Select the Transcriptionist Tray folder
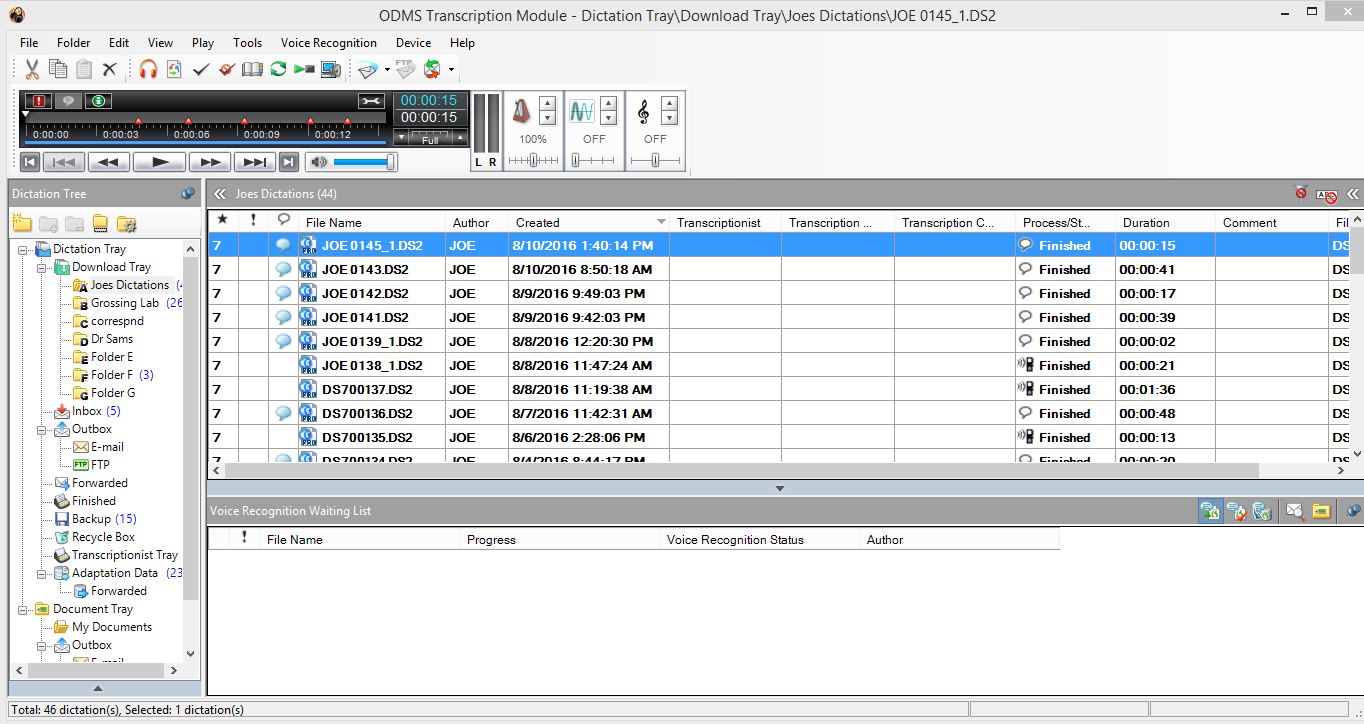Viewport: 1364px width, 724px height. tap(125, 555)
